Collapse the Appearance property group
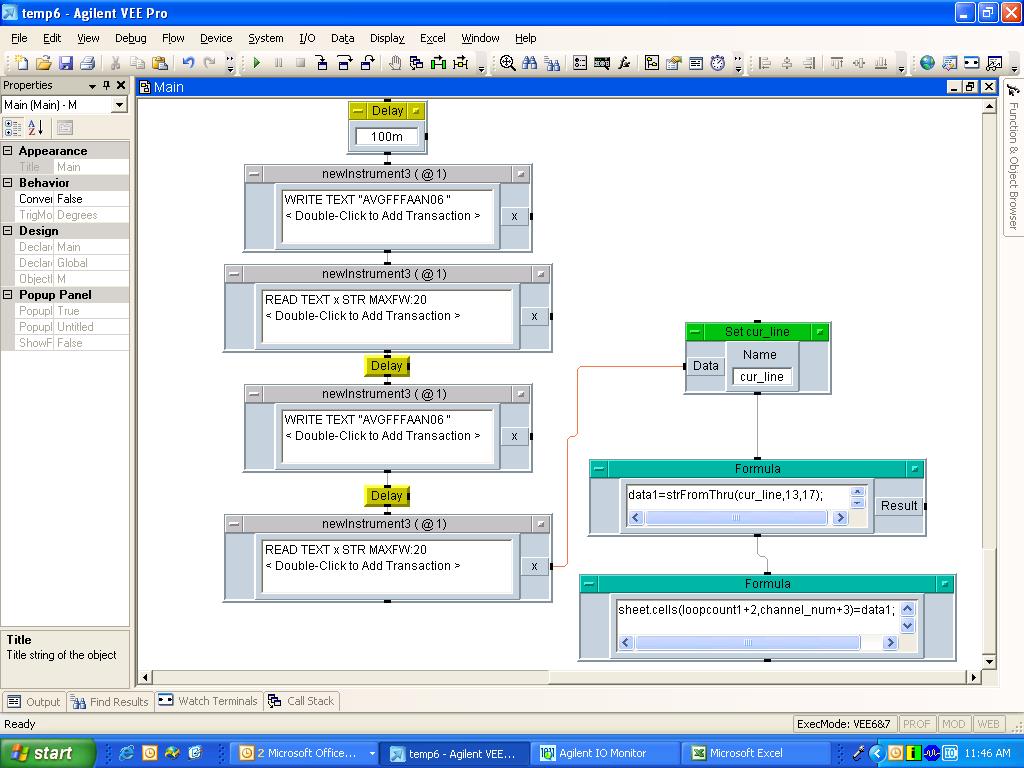Screen dimensions: 1024x768 [8, 151]
